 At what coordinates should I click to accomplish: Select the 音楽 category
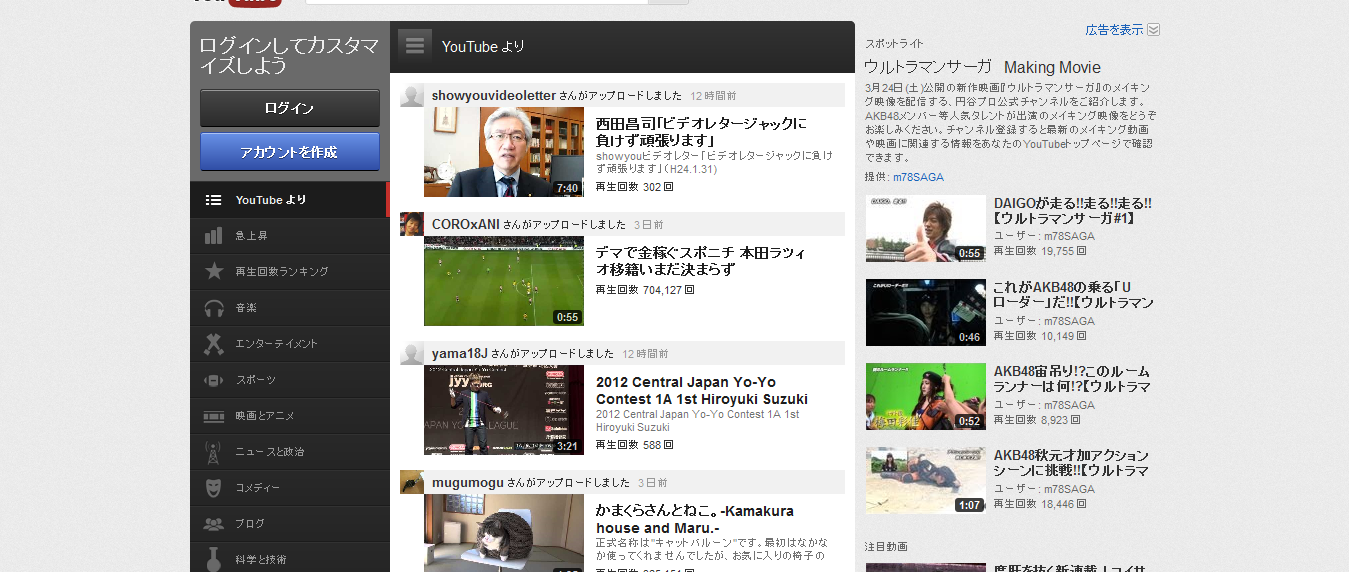pos(290,308)
